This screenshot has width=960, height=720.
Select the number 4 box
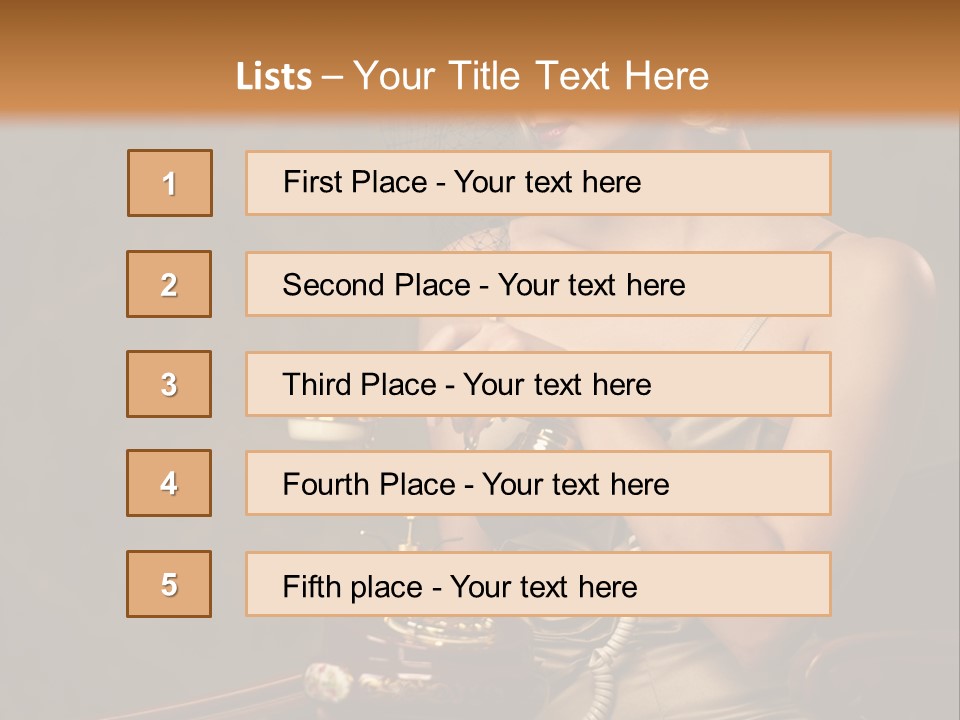click(169, 483)
